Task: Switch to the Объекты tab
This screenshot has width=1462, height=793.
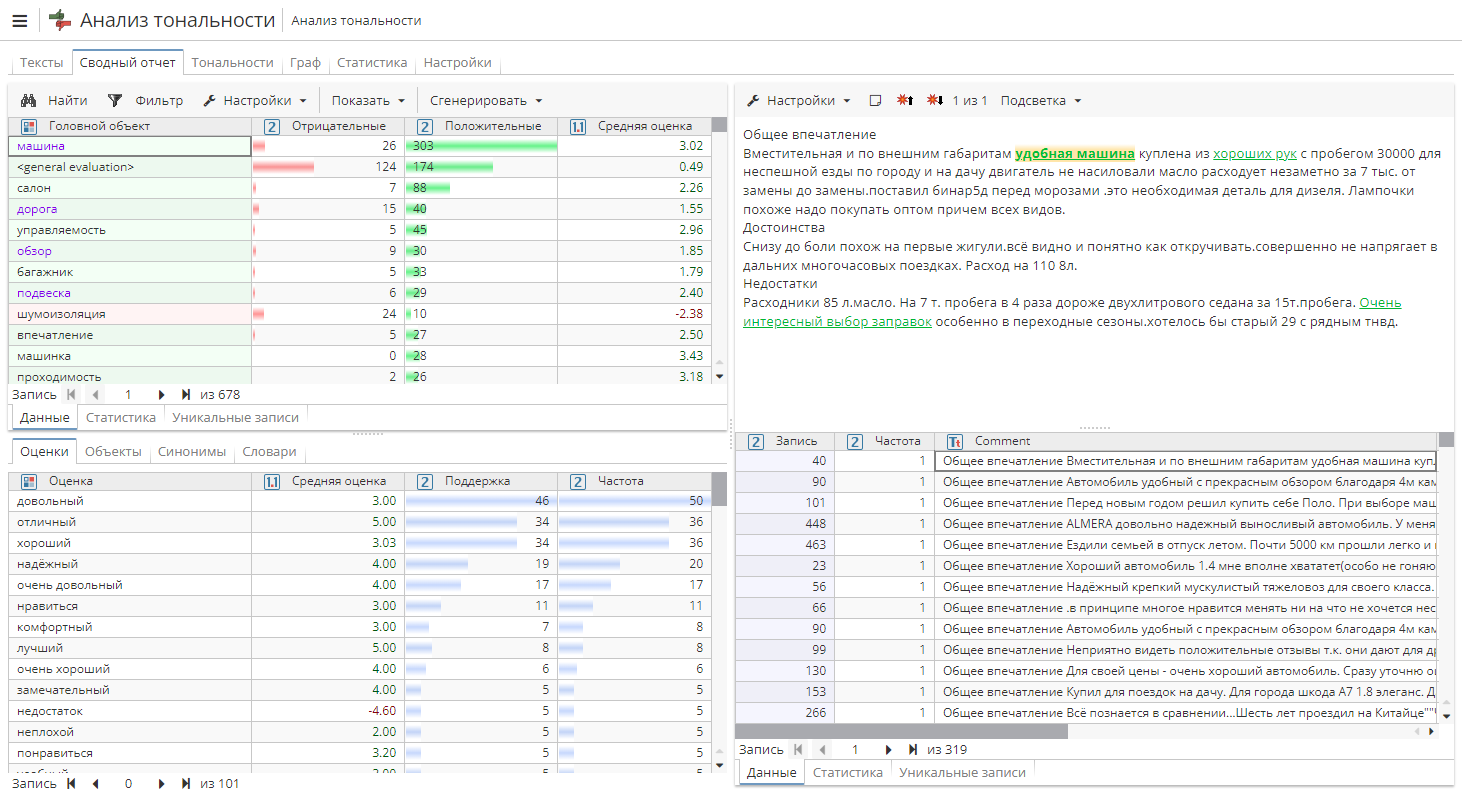Action: click(x=113, y=451)
